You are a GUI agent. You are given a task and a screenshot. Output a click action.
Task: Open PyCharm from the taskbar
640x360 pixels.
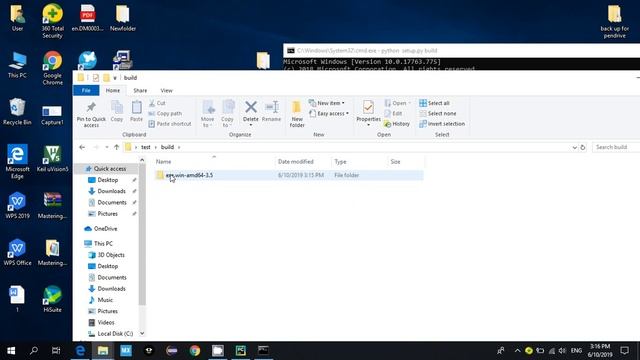pos(240,351)
